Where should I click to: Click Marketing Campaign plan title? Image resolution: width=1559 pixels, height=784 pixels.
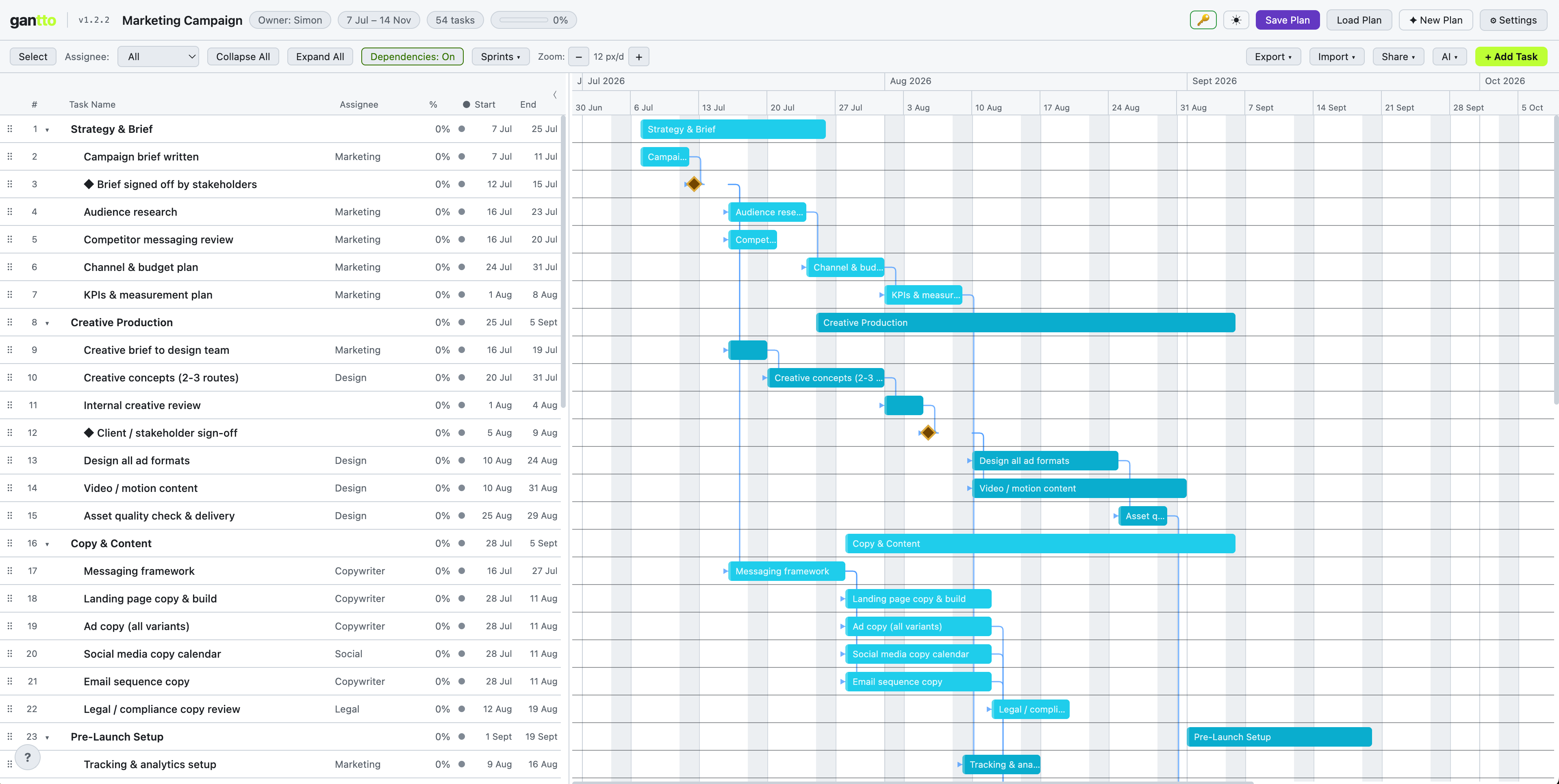182,21
